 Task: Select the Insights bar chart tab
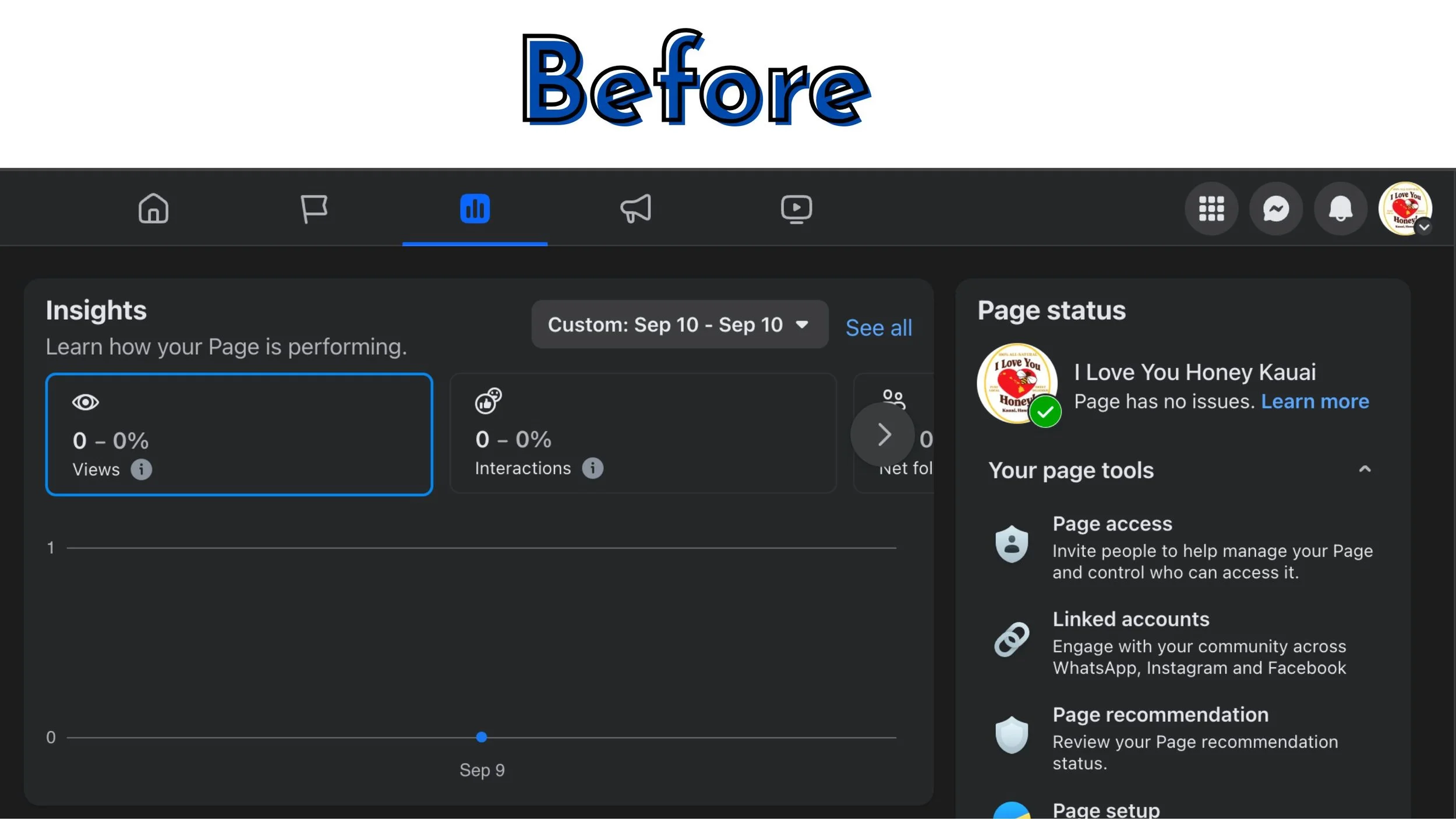(475, 209)
